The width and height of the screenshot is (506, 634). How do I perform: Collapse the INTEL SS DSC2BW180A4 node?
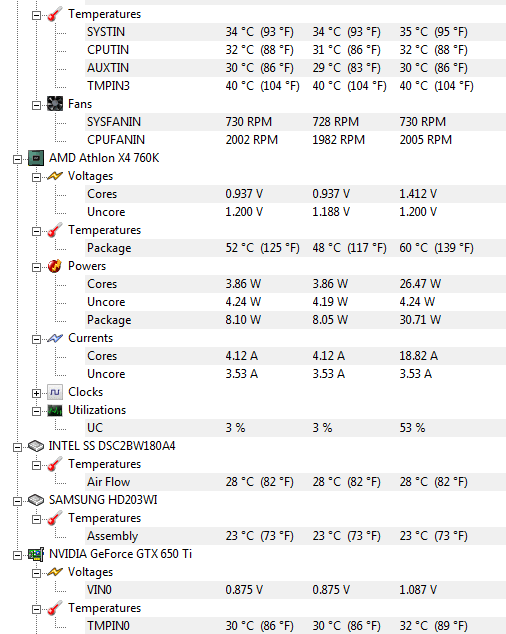click(x=17, y=447)
